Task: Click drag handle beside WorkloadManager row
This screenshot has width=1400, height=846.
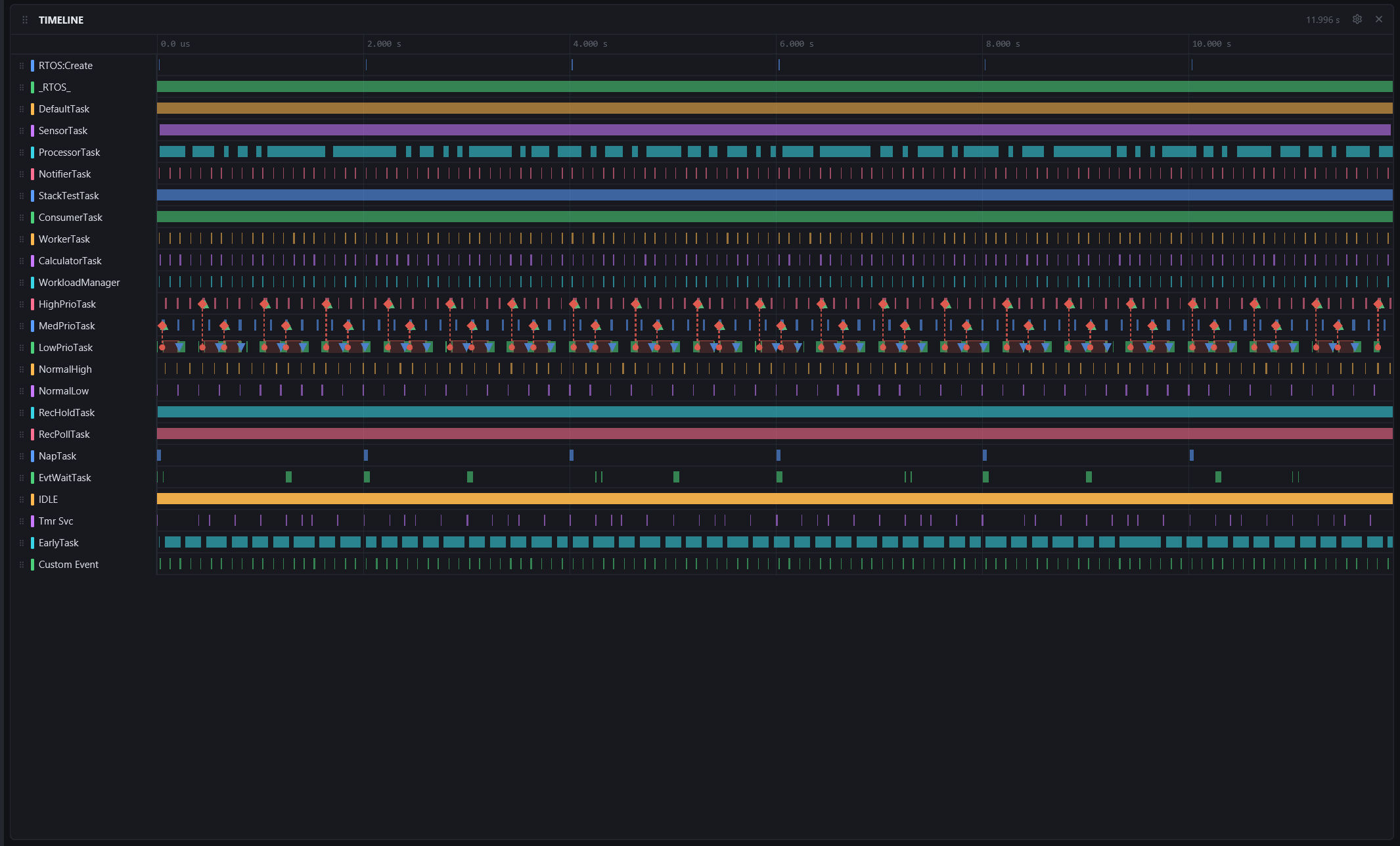Action: click(22, 283)
